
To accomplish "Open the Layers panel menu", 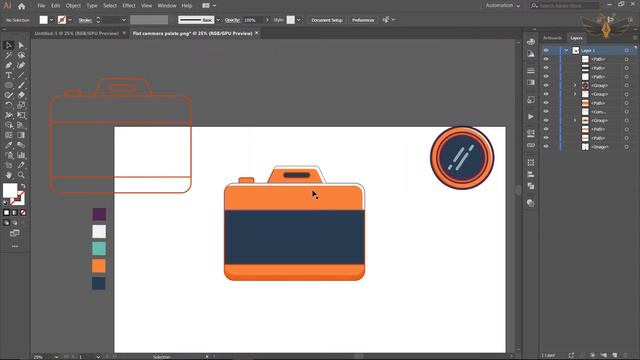I will click(x=635, y=38).
